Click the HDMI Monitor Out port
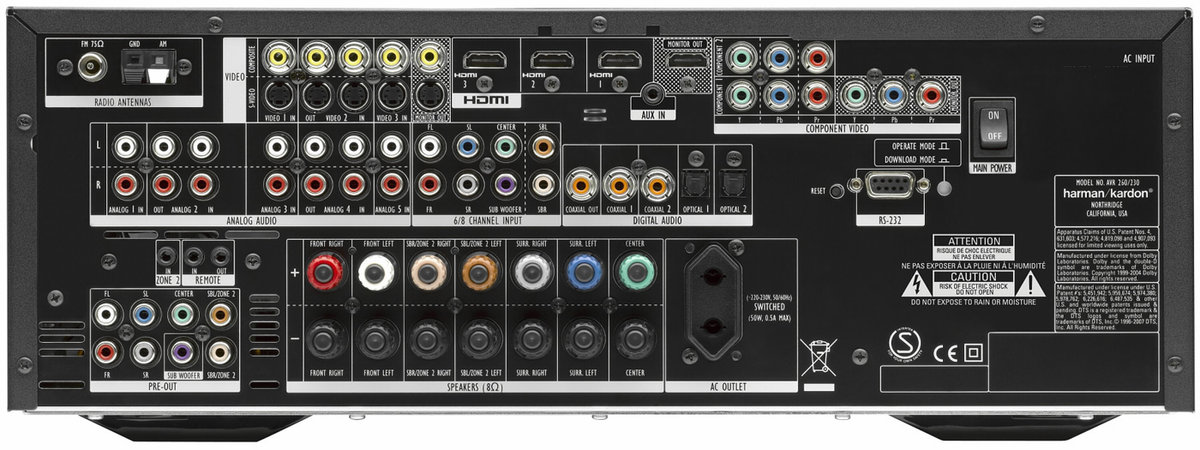This screenshot has width=1200, height=450. pos(685,60)
